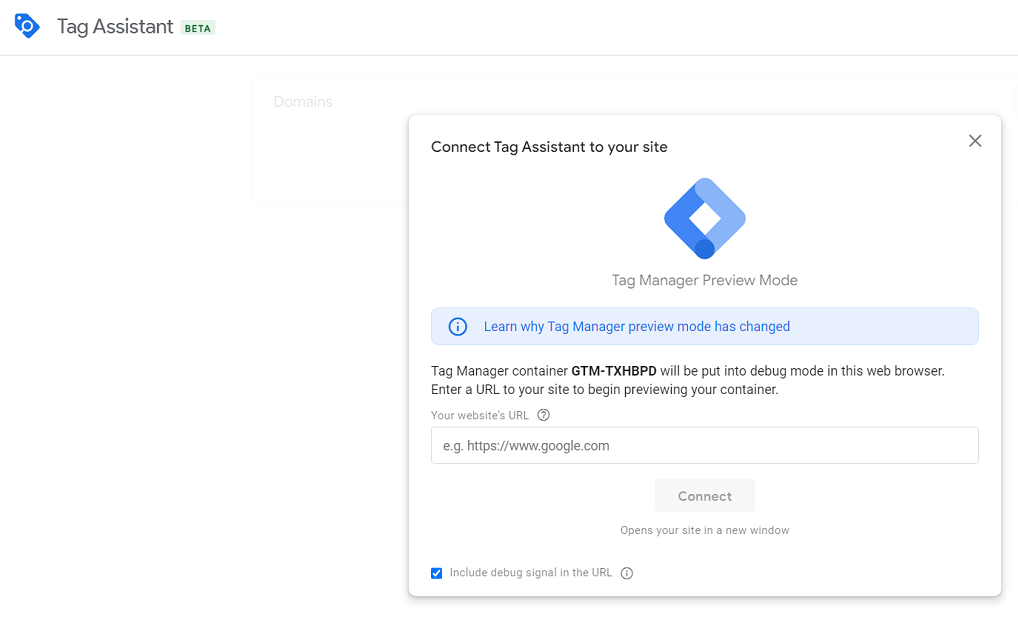Select the Domains panel heading
1018x619 pixels.
[x=303, y=102]
